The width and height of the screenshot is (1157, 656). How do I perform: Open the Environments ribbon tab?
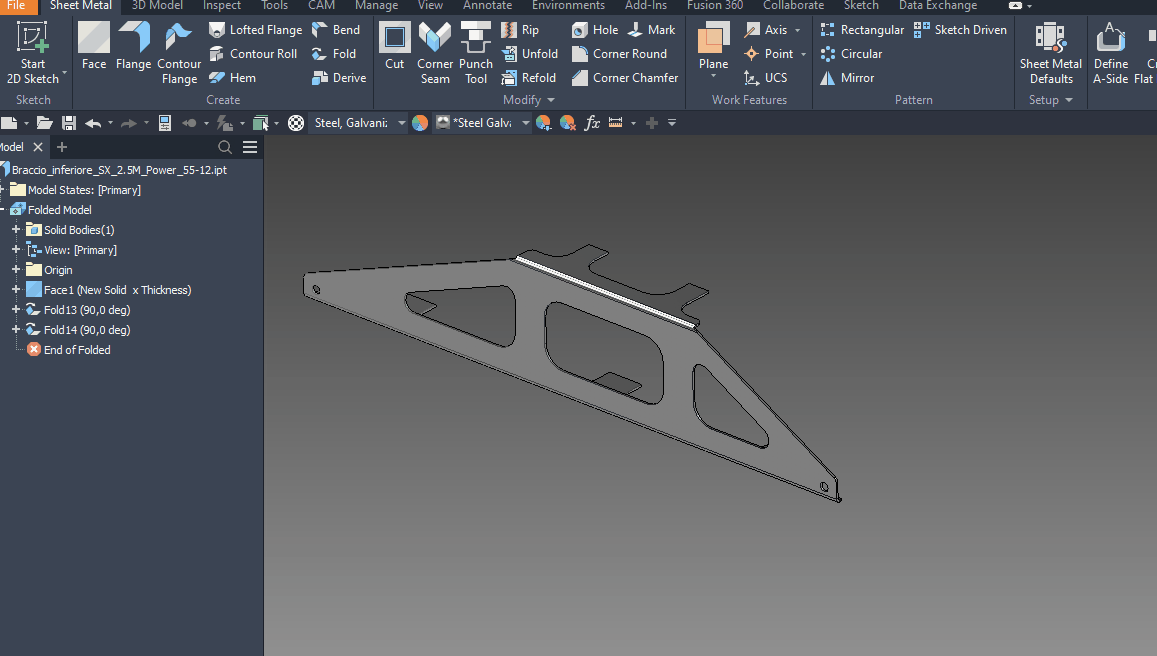pyautogui.click(x=568, y=6)
